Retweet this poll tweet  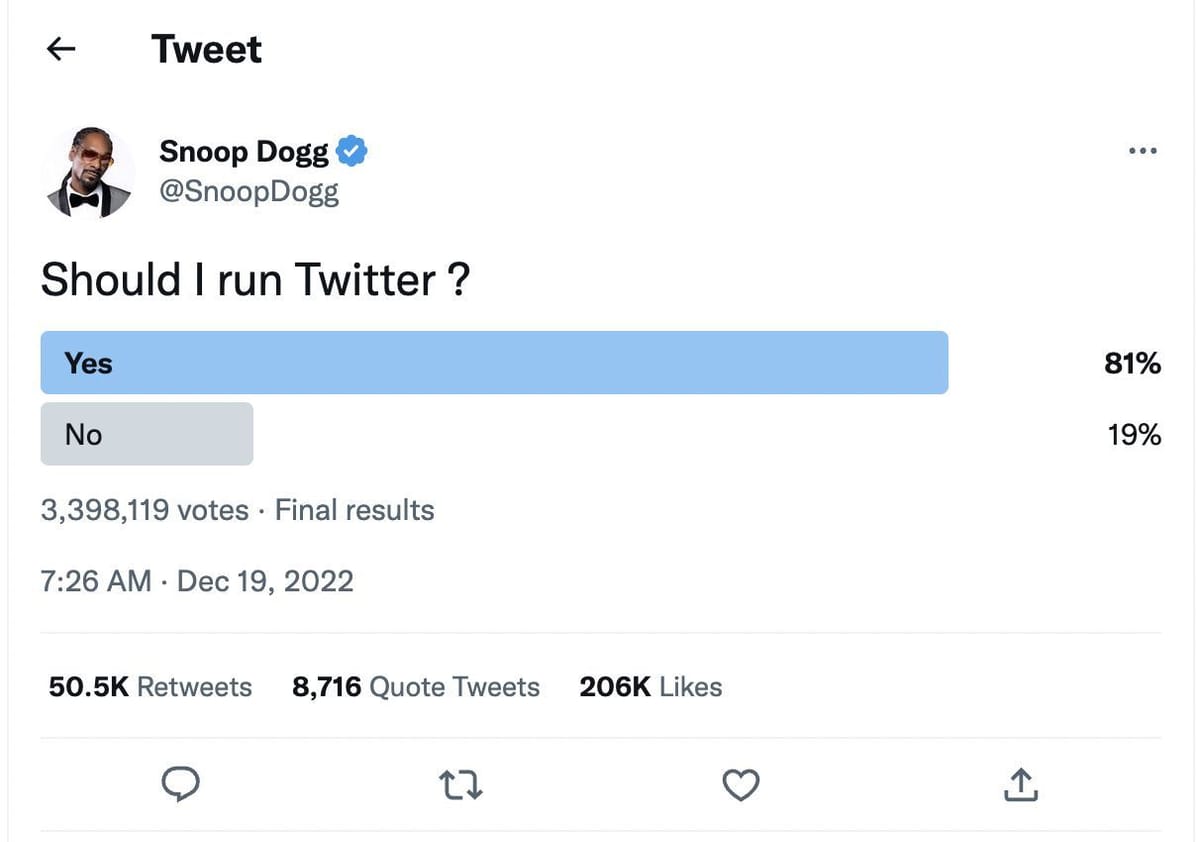click(460, 786)
